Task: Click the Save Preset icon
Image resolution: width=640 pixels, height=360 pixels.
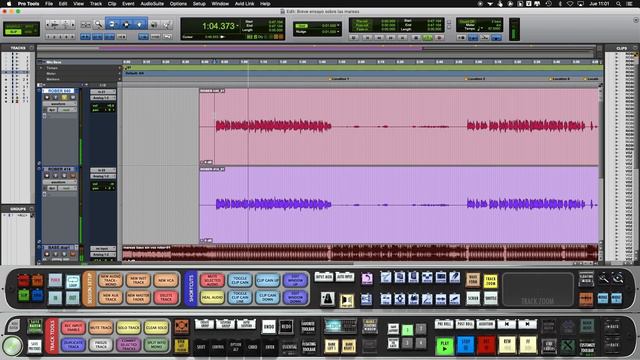Action: pos(35,347)
